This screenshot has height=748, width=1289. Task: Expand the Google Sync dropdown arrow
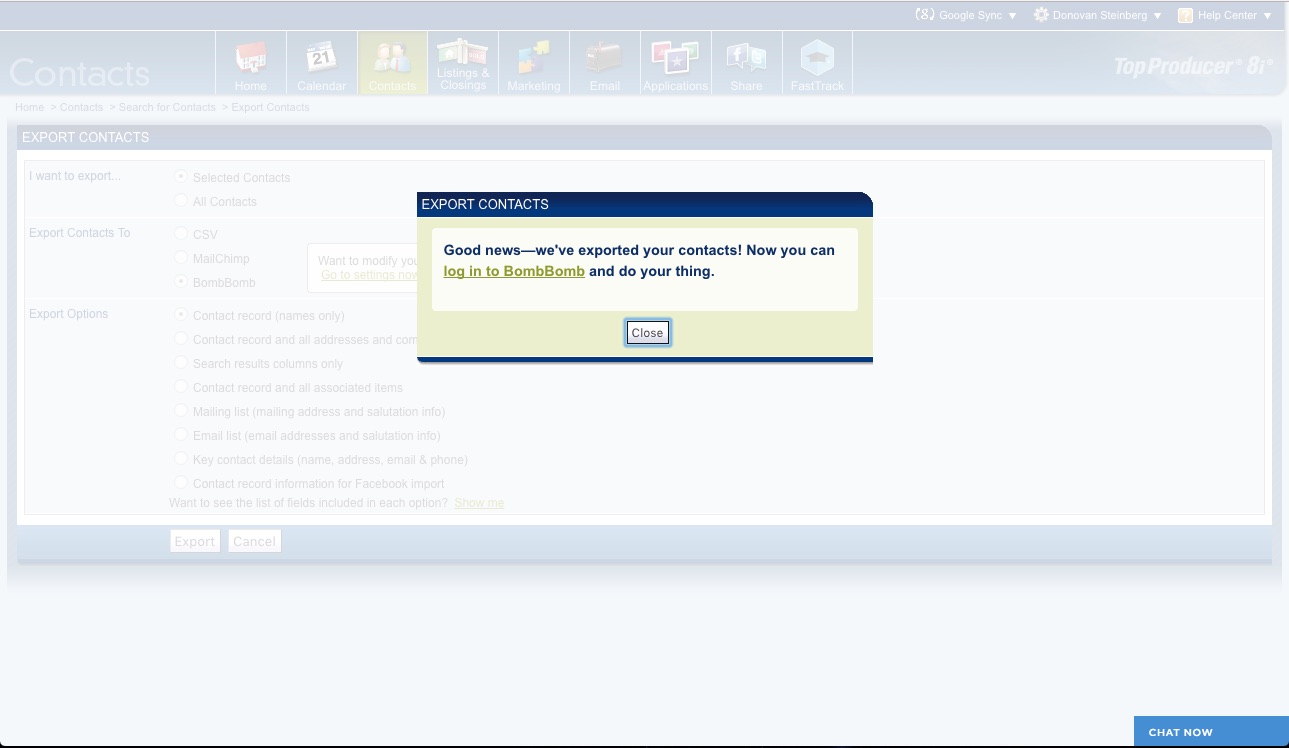[x=1012, y=16]
